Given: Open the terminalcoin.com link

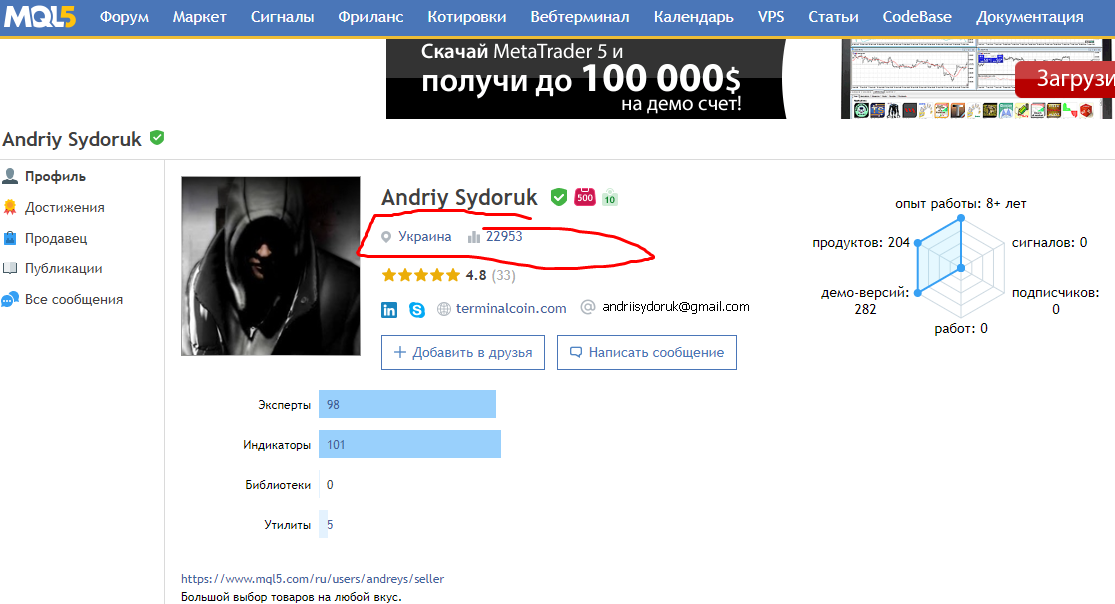Looking at the screenshot, I should [511, 308].
